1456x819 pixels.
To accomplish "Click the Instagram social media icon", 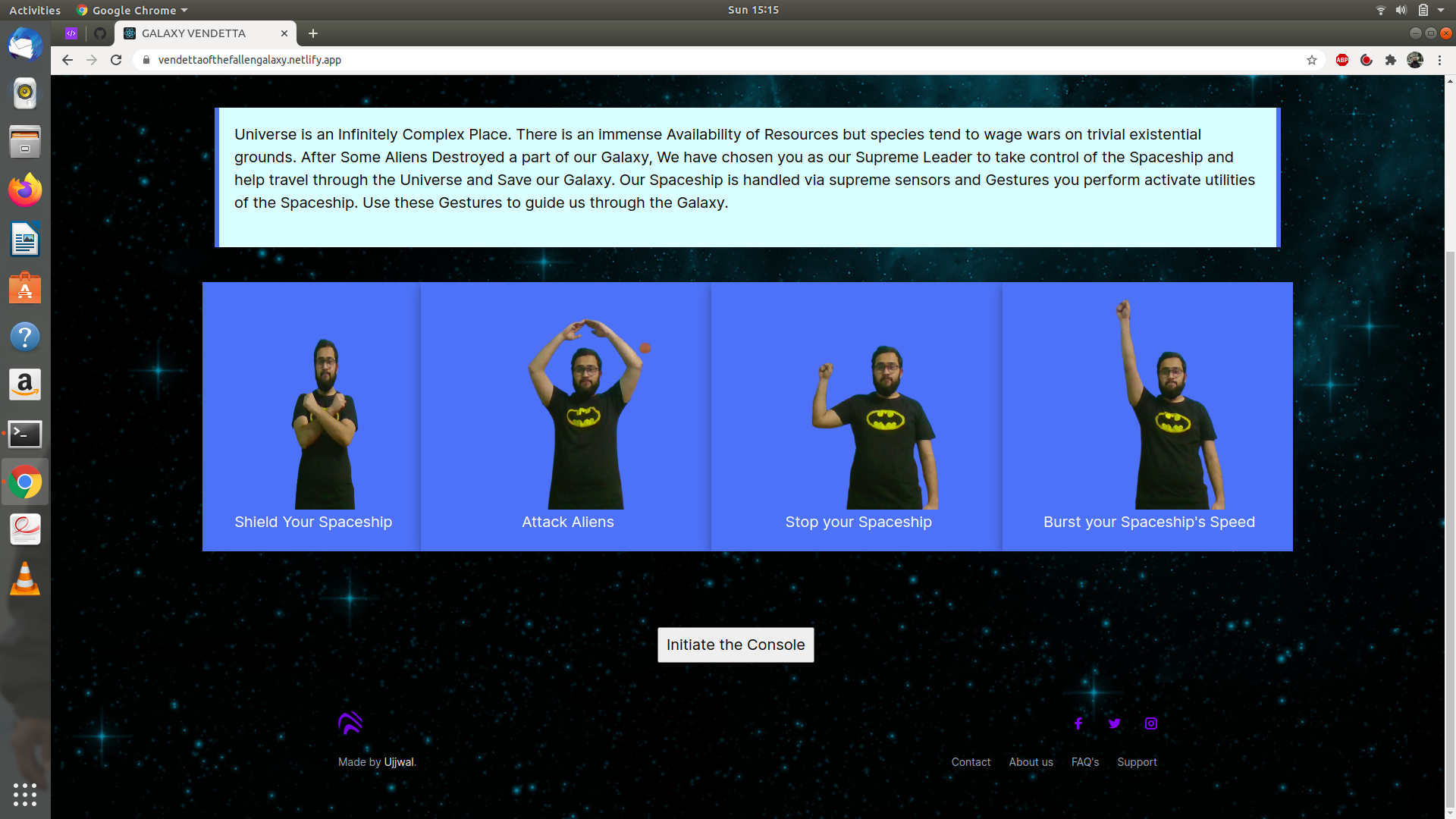I will click(x=1151, y=723).
